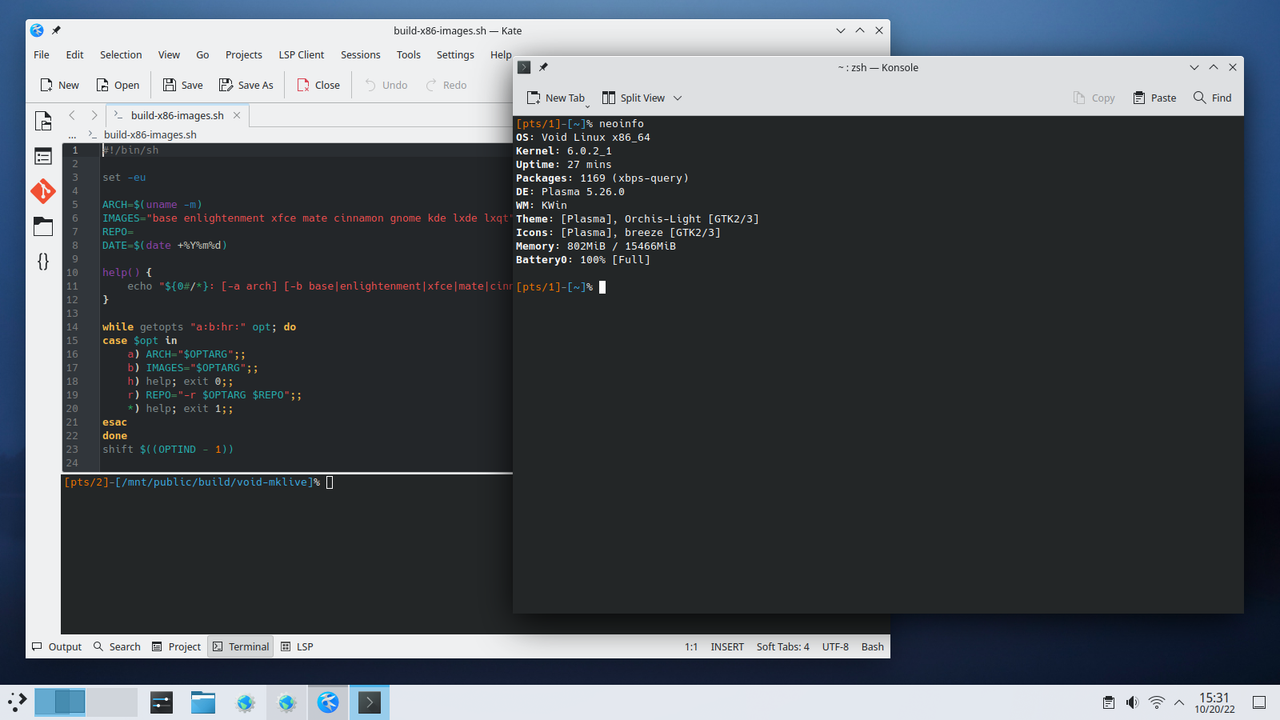Click Open file in Kate toolbar

point(117,85)
